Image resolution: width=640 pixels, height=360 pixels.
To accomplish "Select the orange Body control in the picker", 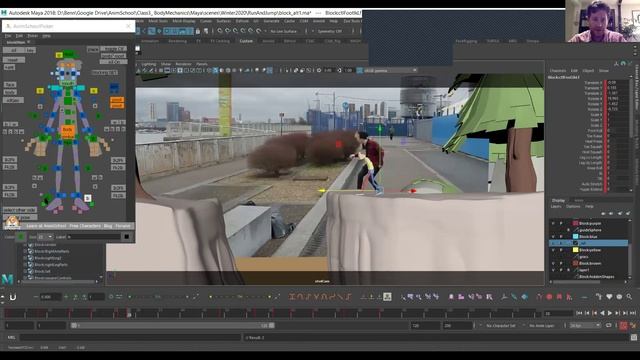I will [67, 130].
